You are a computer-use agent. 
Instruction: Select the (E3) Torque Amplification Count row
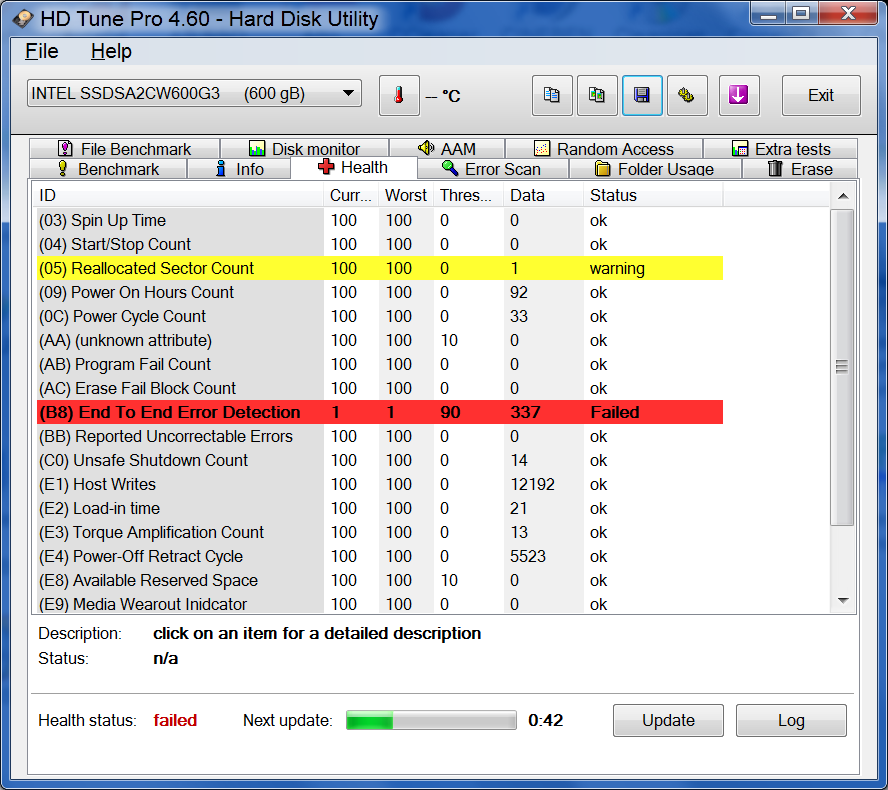coord(380,532)
